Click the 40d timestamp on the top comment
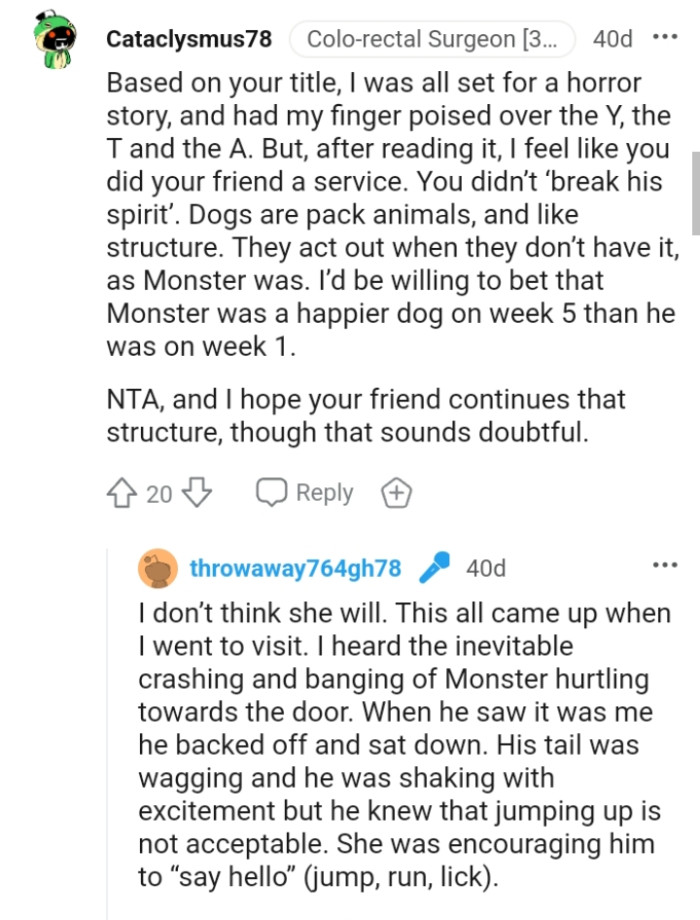Screen dimensions: 700x920 (x=613, y=39)
